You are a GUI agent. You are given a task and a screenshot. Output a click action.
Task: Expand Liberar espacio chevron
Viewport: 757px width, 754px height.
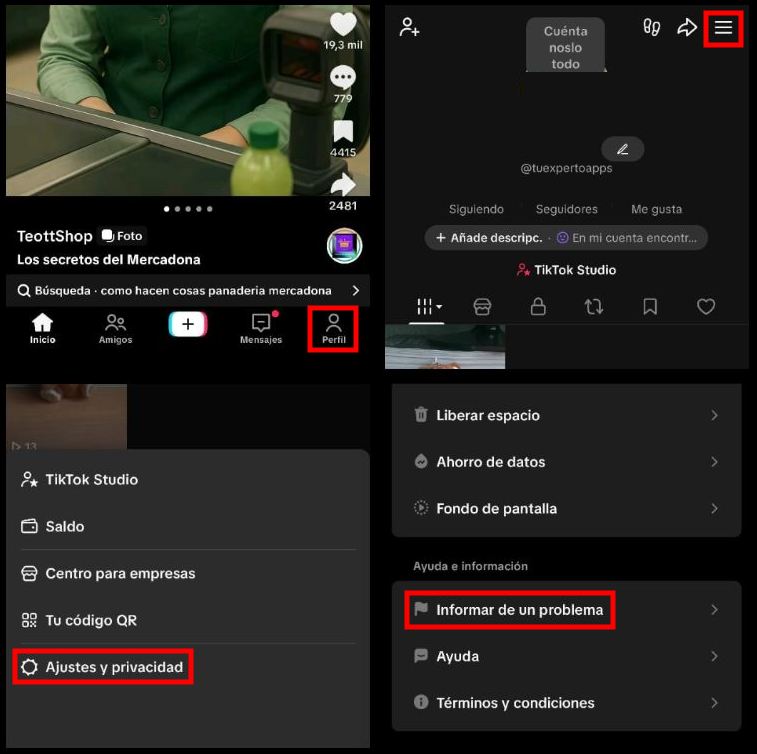pyautogui.click(x=715, y=415)
